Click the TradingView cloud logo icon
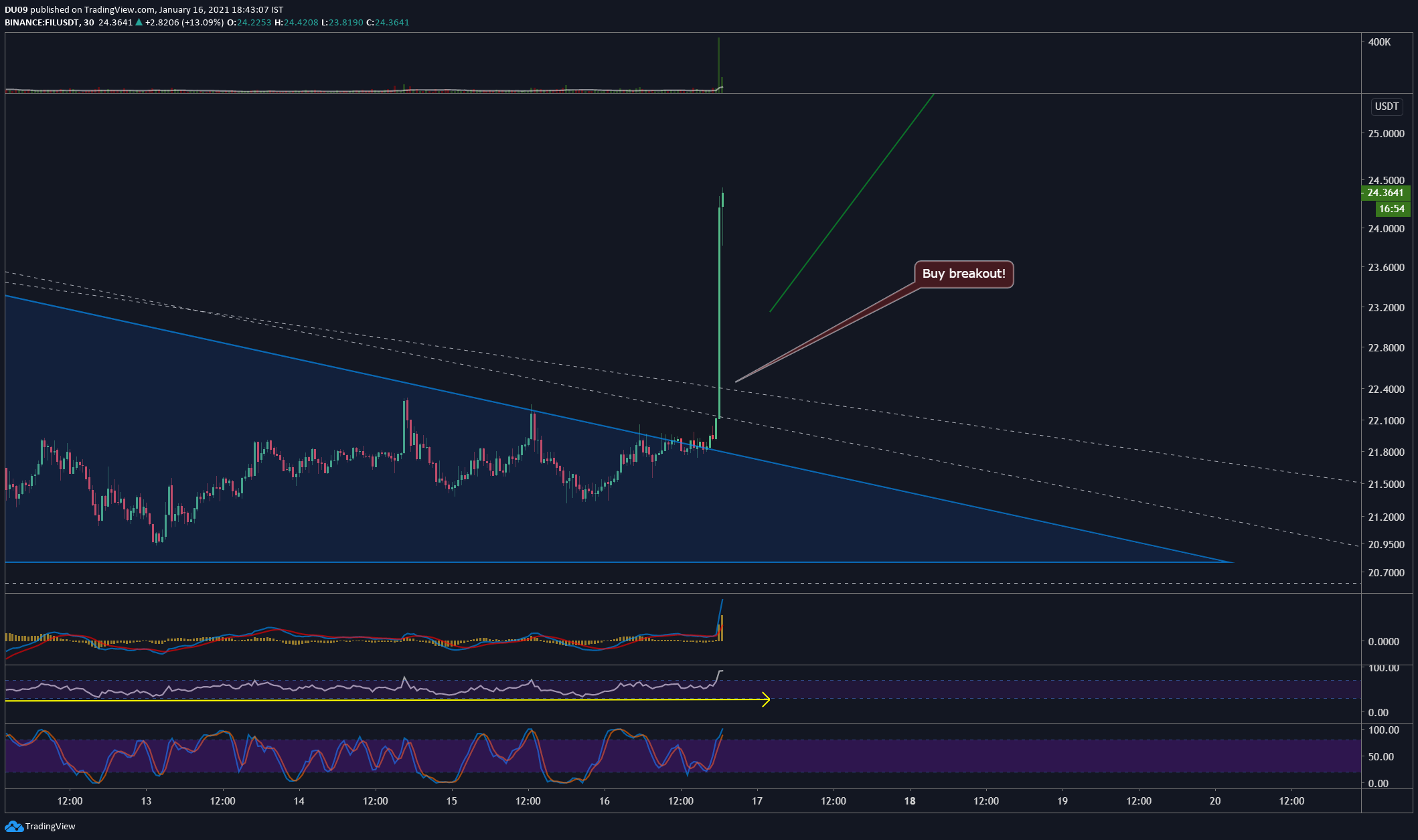This screenshot has width=1418, height=840. [x=14, y=827]
